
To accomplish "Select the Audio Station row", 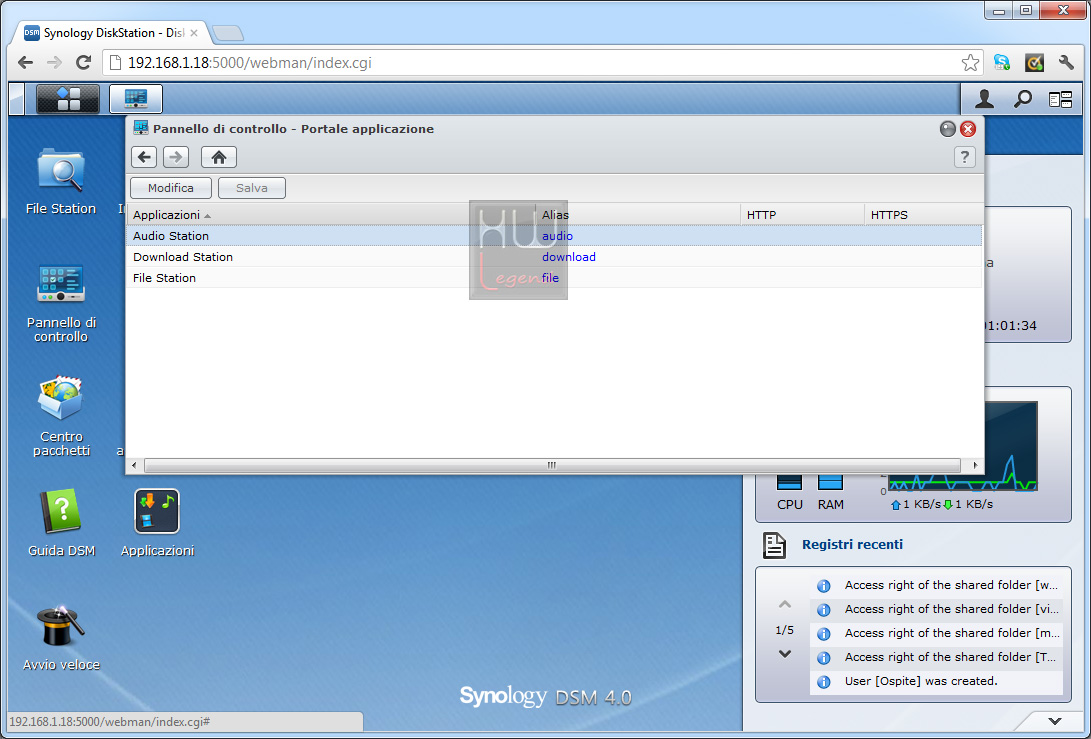I will click(x=554, y=236).
